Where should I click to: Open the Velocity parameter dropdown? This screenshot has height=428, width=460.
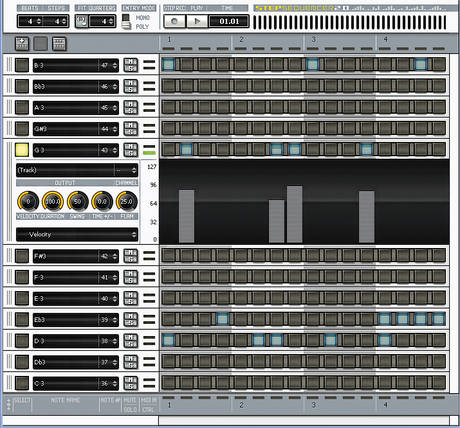tap(77, 235)
